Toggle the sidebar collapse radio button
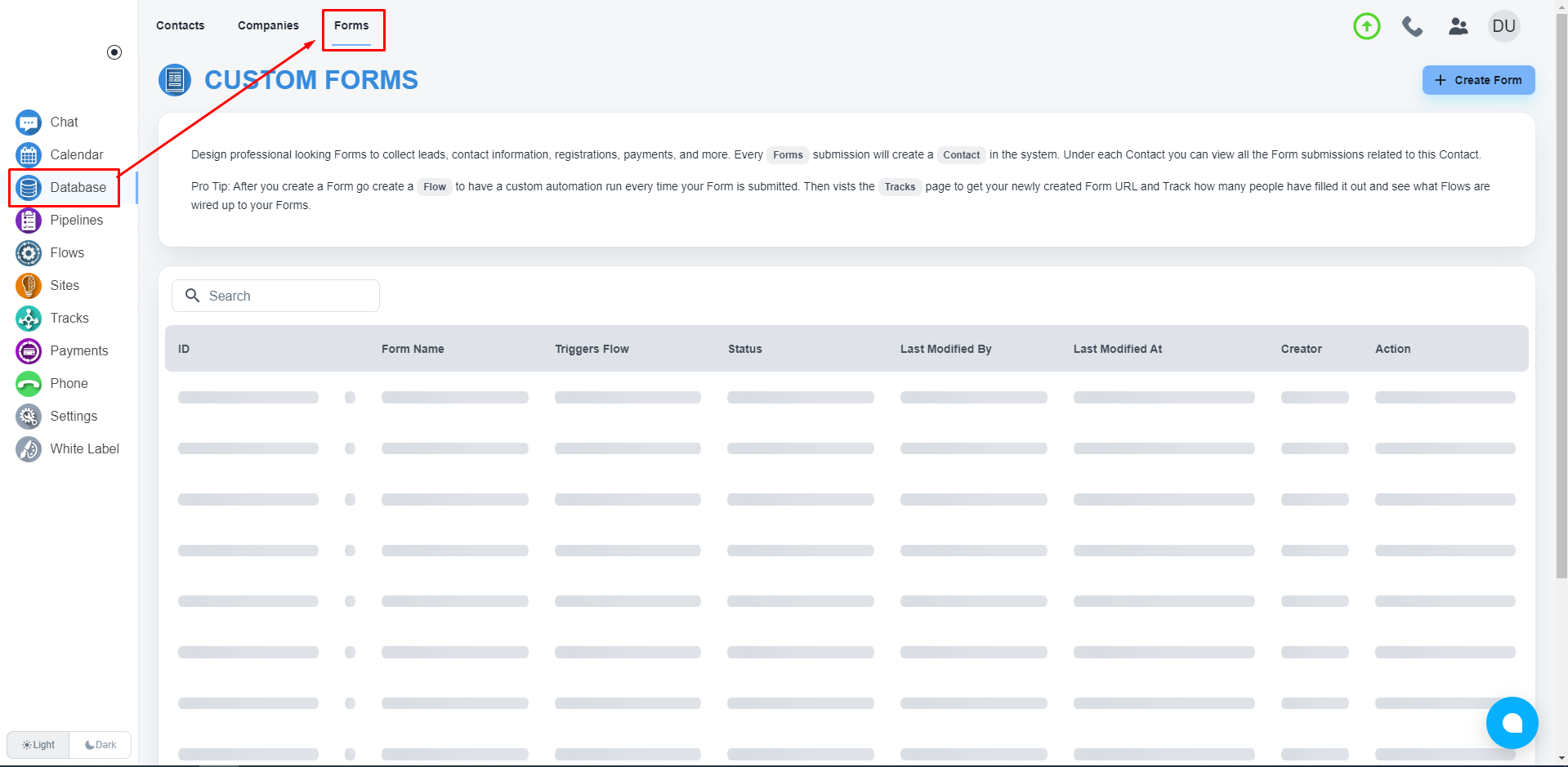Screen dimensions: 1568x767 tap(114, 52)
